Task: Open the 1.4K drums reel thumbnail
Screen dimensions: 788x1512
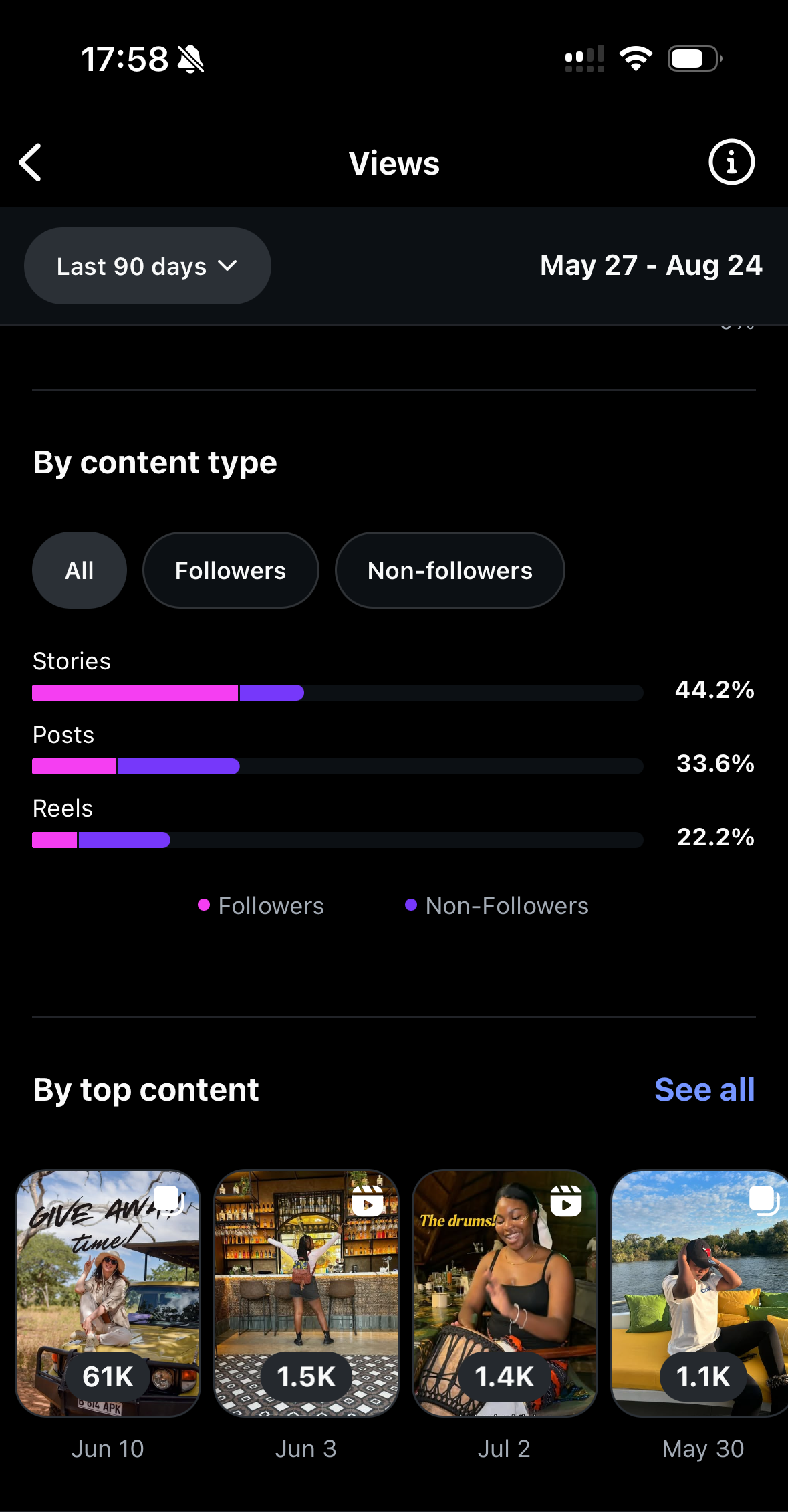Action: click(505, 1293)
